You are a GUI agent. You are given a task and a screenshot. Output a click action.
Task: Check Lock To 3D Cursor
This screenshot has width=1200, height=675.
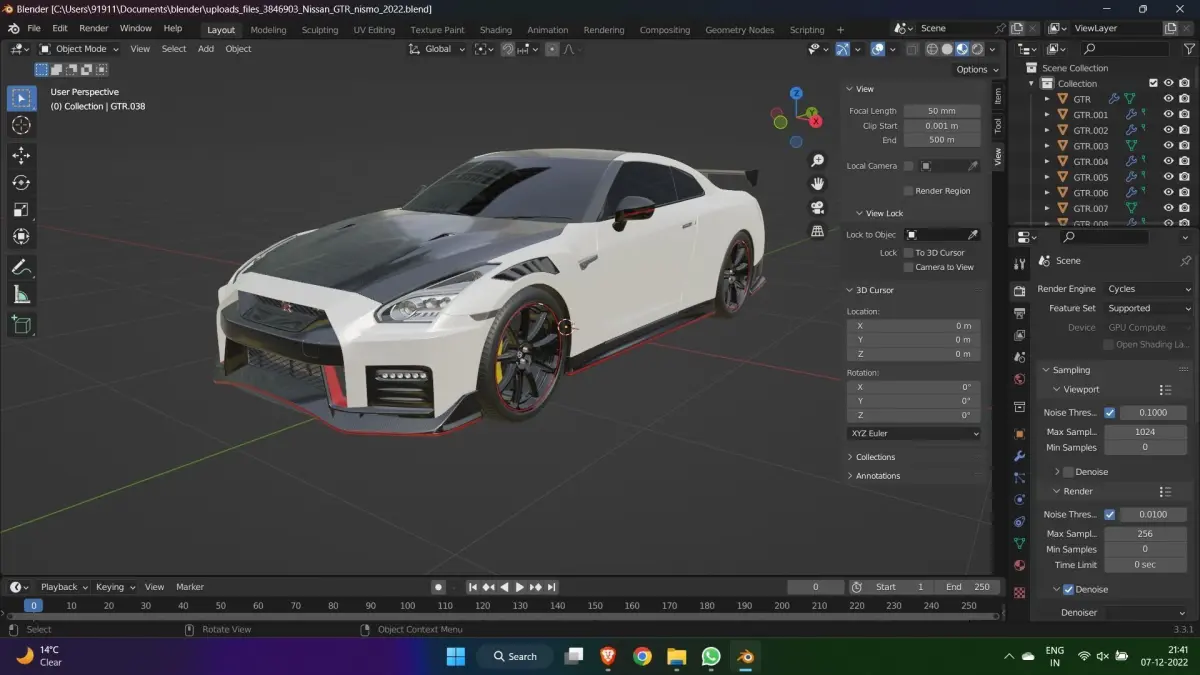point(908,253)
